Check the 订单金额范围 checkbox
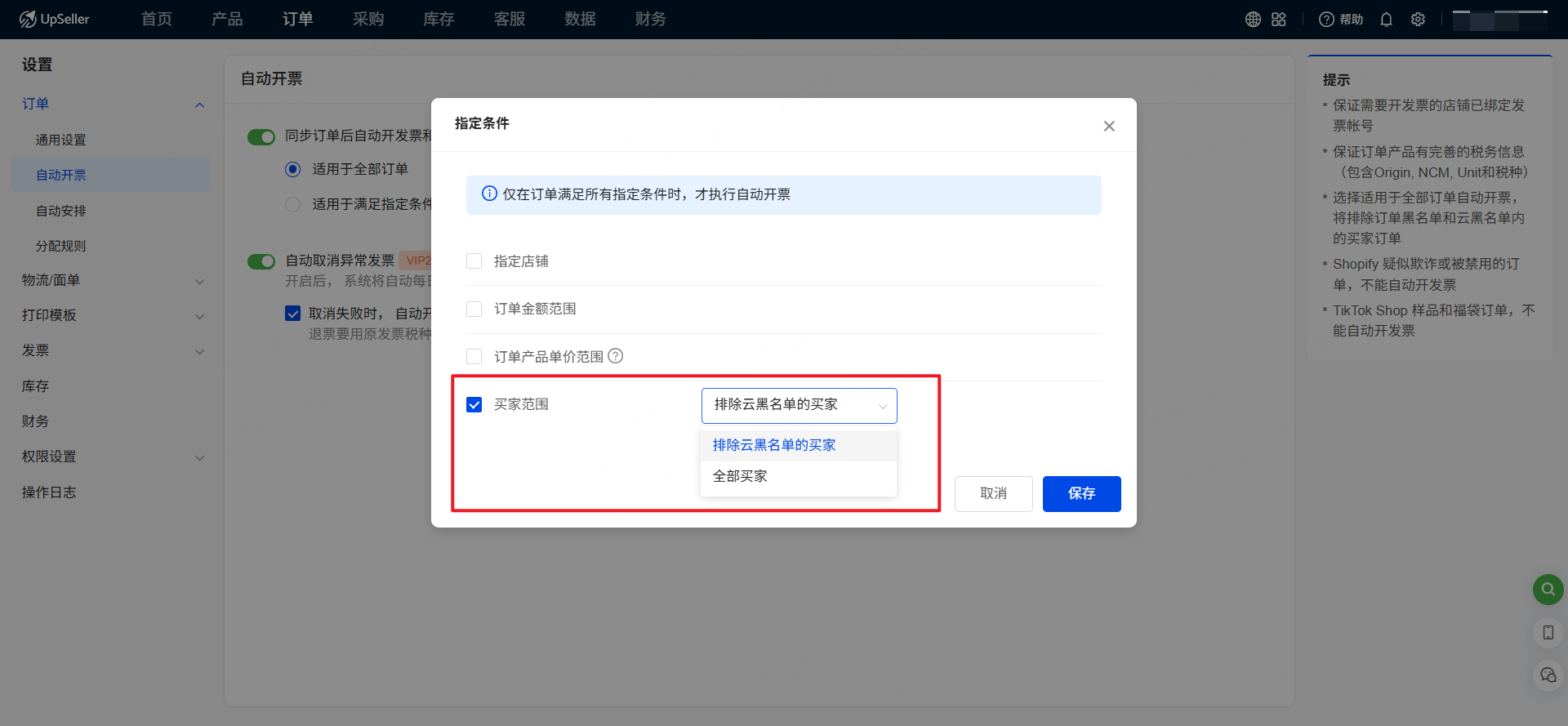The height and width of the screenshot is (726, 1568). [474, 309]
